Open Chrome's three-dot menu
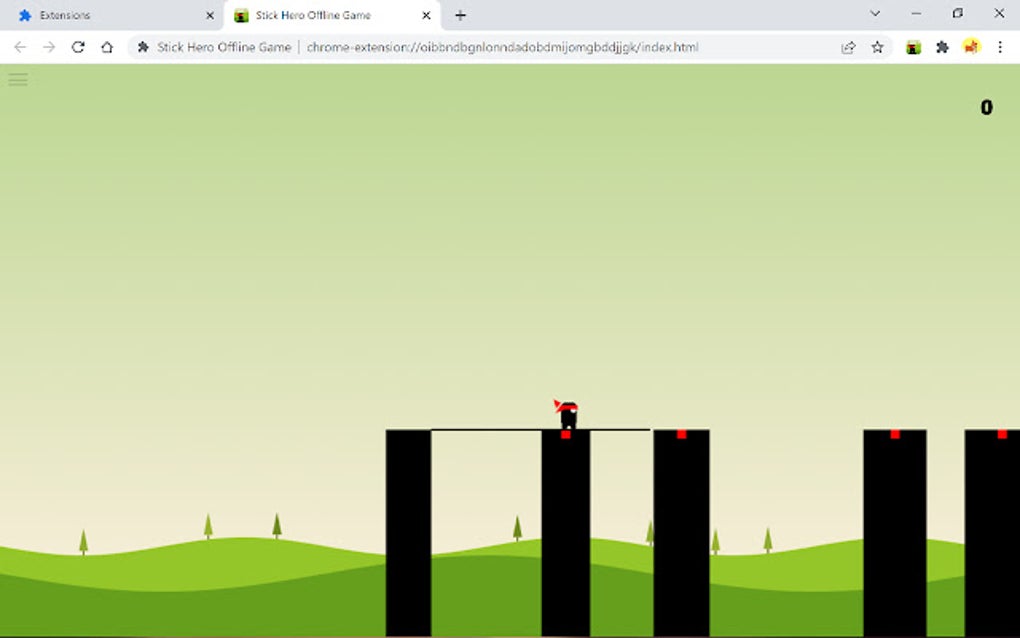Screen dimensions: 1020x638 [1001, 47]
